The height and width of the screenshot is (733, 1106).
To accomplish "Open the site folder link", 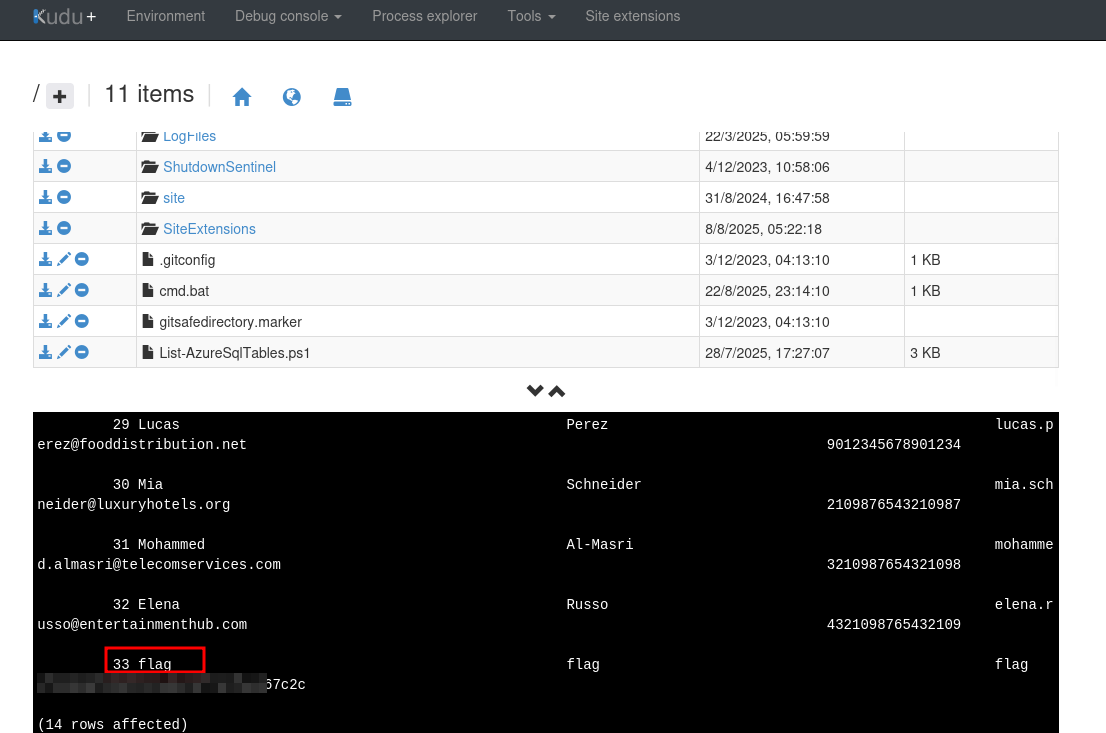I will [x=174, y=198].
